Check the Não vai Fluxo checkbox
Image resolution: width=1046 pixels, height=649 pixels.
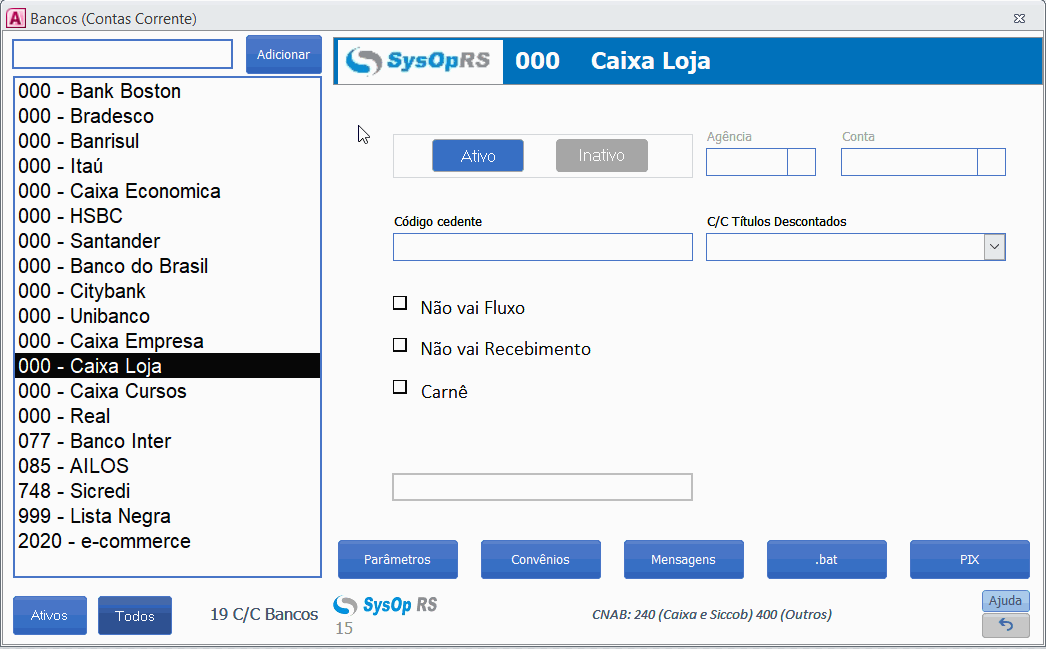coord(400,303)
